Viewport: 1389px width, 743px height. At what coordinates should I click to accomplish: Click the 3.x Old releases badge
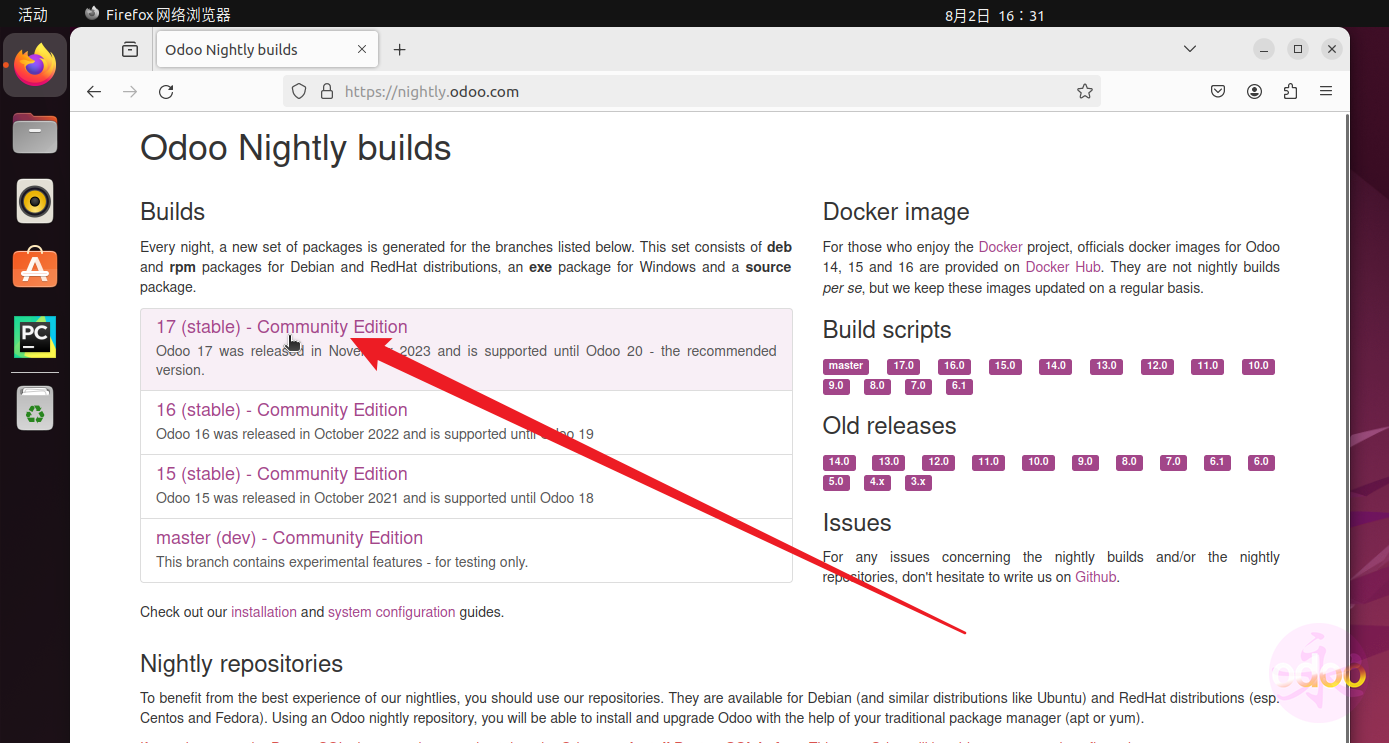pyautogui.click(x=918, y=482)
